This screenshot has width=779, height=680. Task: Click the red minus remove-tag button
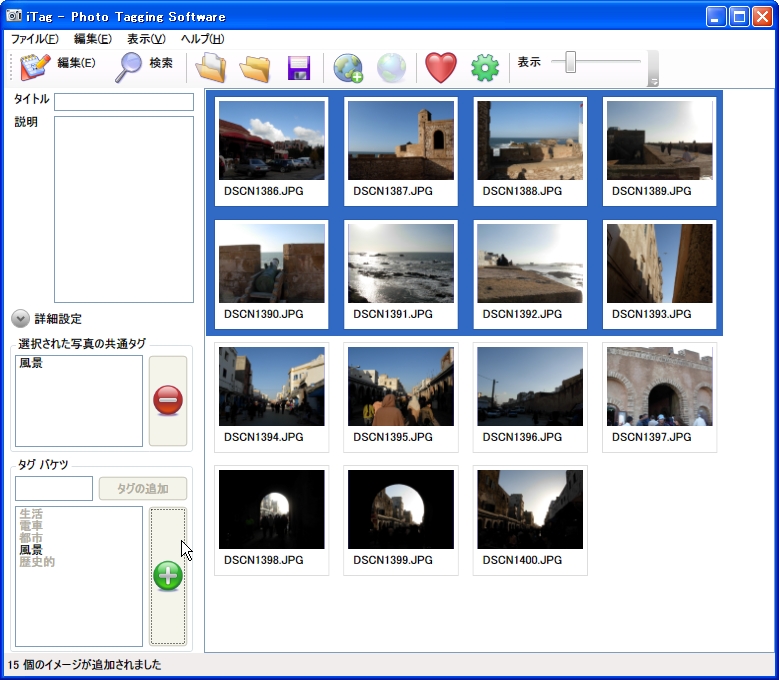coord(168,400)
